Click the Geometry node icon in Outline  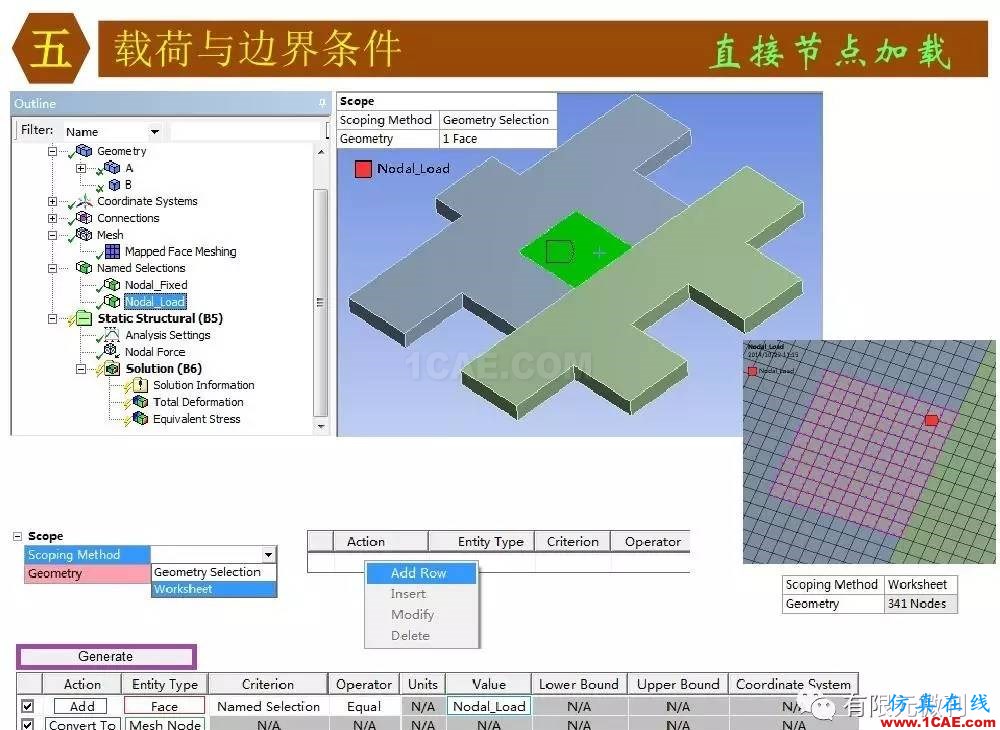(84, 151)
